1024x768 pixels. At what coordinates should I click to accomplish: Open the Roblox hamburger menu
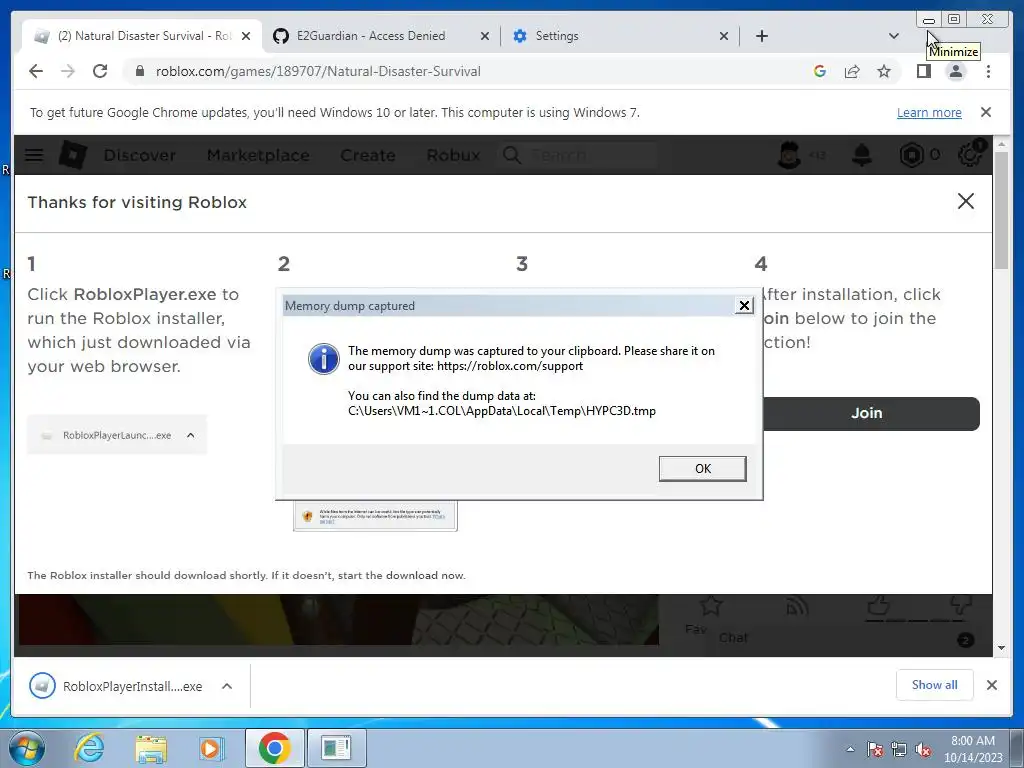coord(34,155)
